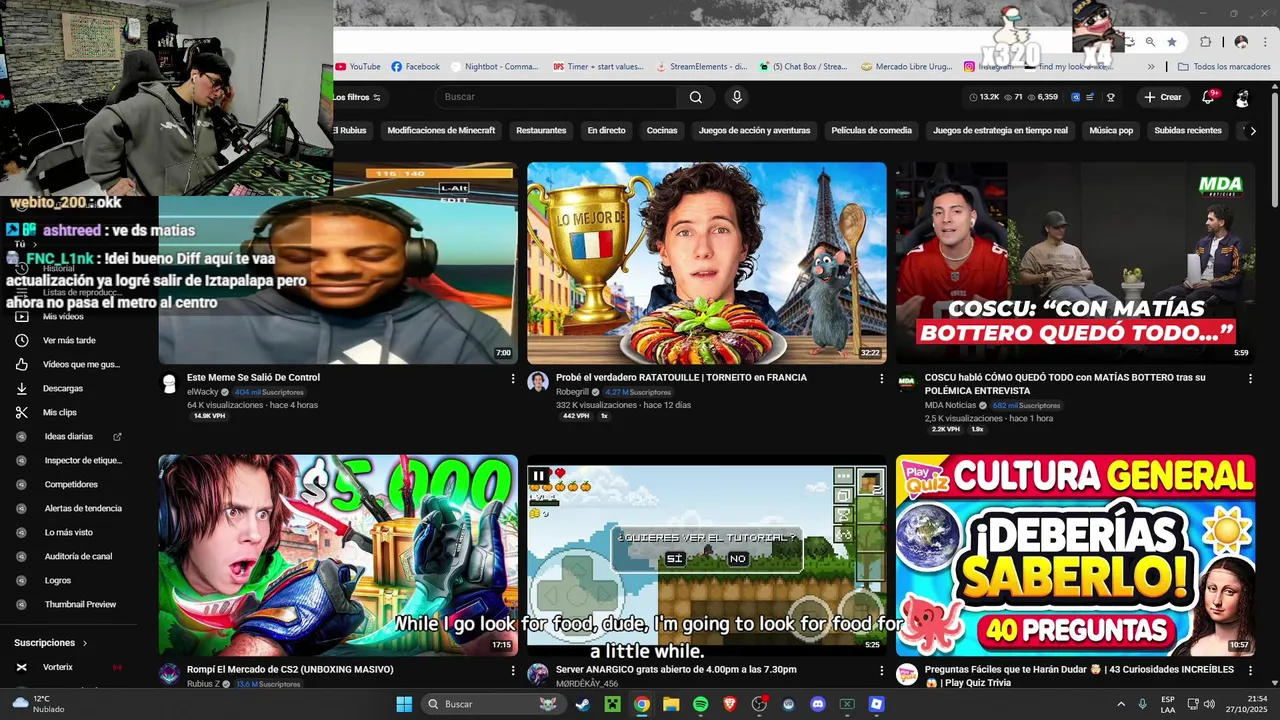Start voice search with microphone icon
Image resolution: width=1280 pixels, height=720 pixels.
[737, 97]
